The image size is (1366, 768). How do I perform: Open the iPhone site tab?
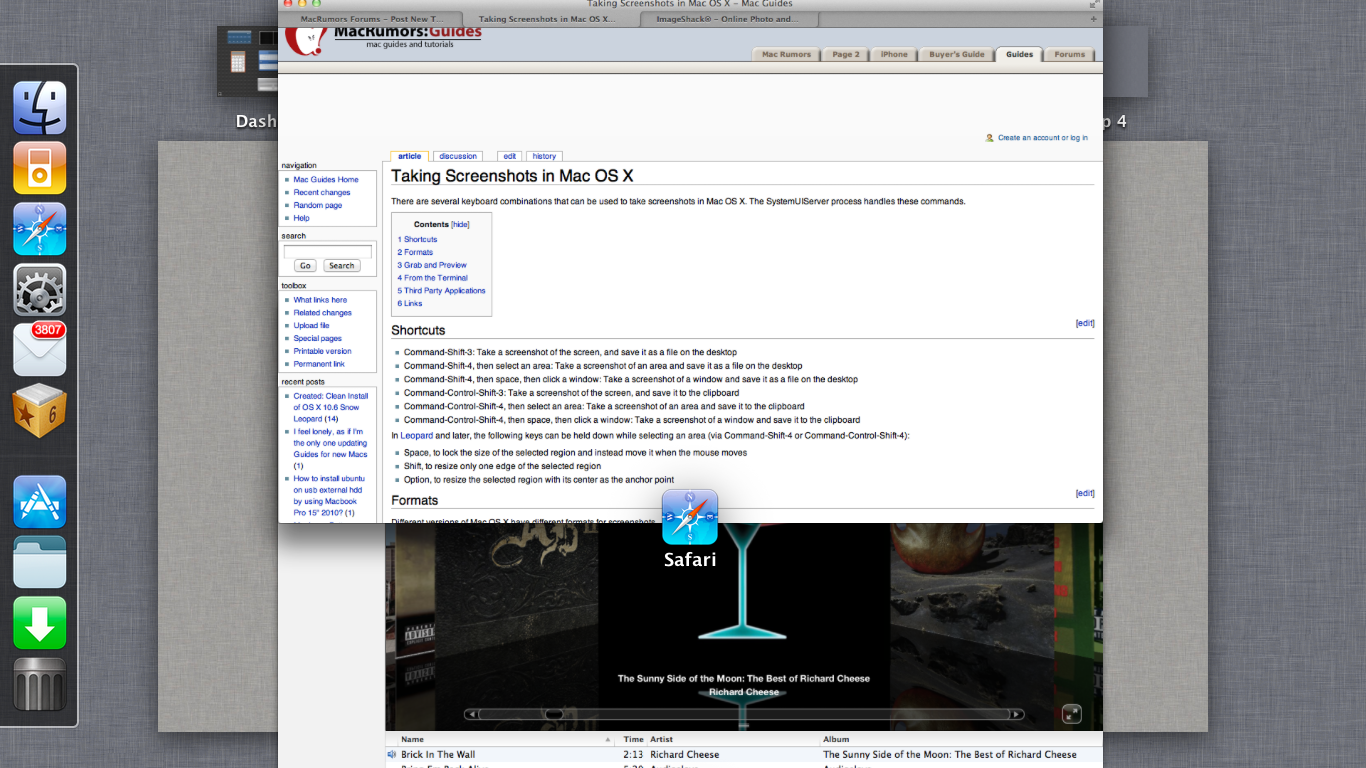point(894,54)
